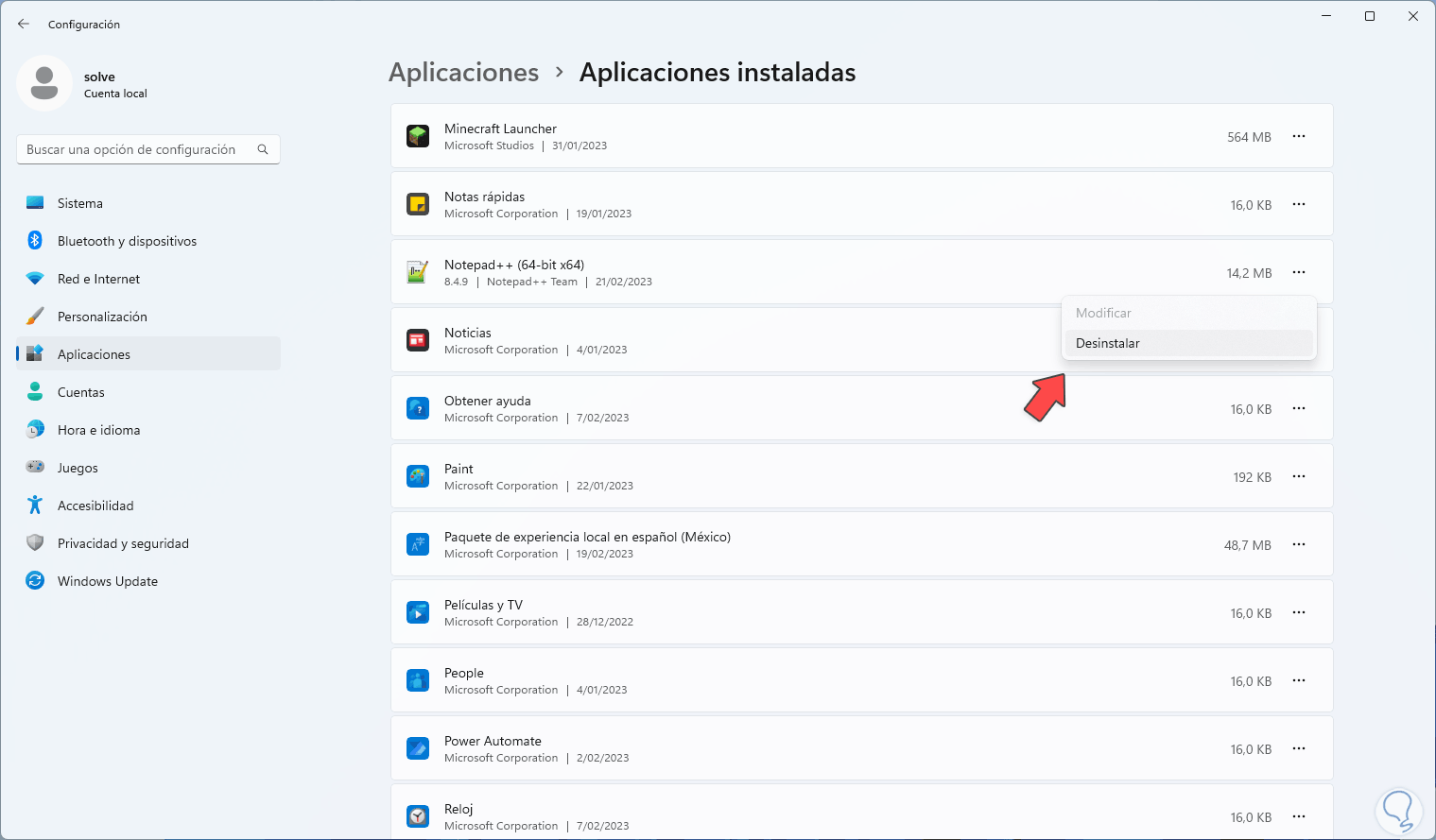Click the Películas y TV app icon
This screenshot has width=1436, height=840.
point(418,612)
